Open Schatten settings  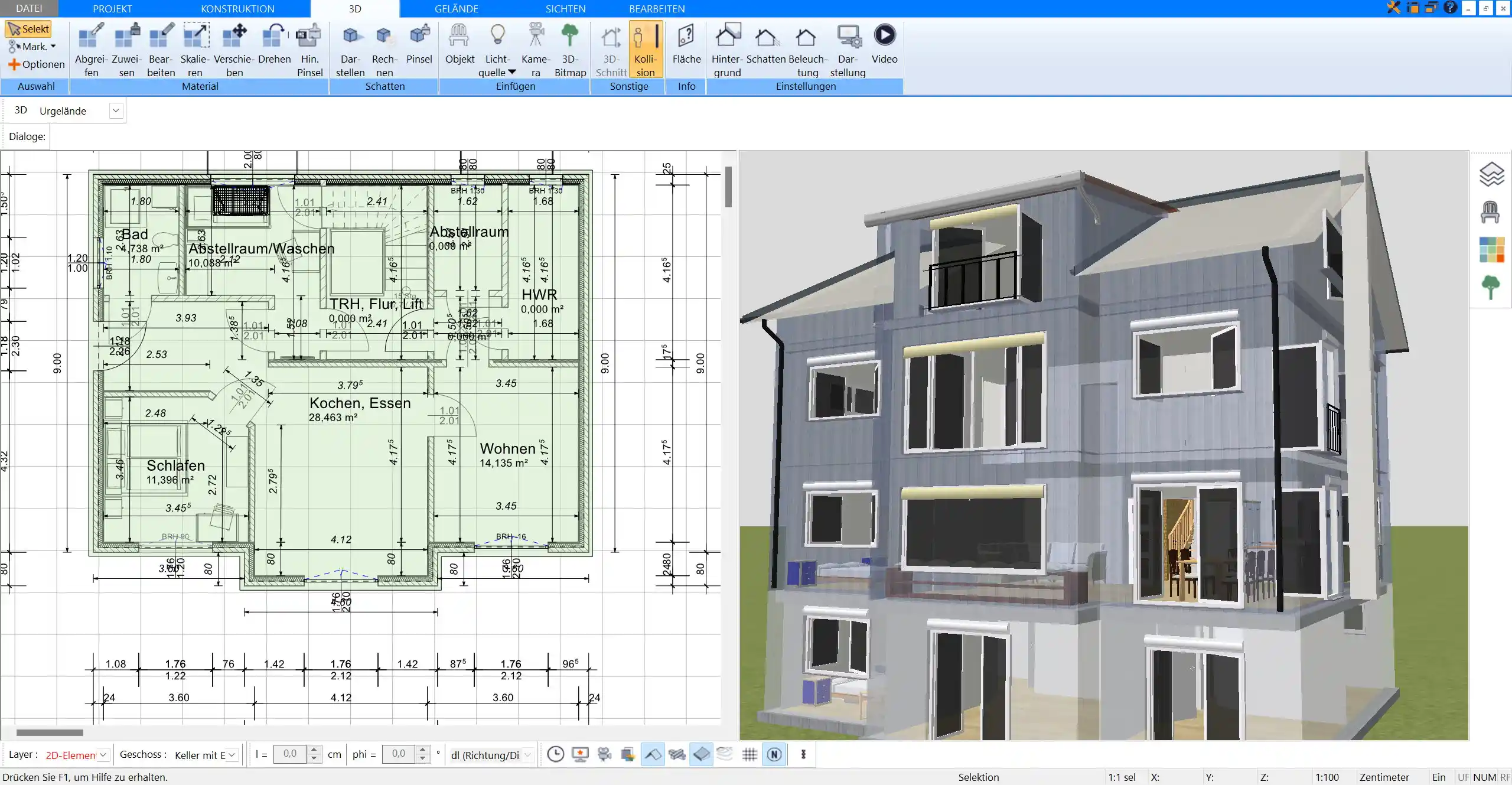click(x=765, y=44)
